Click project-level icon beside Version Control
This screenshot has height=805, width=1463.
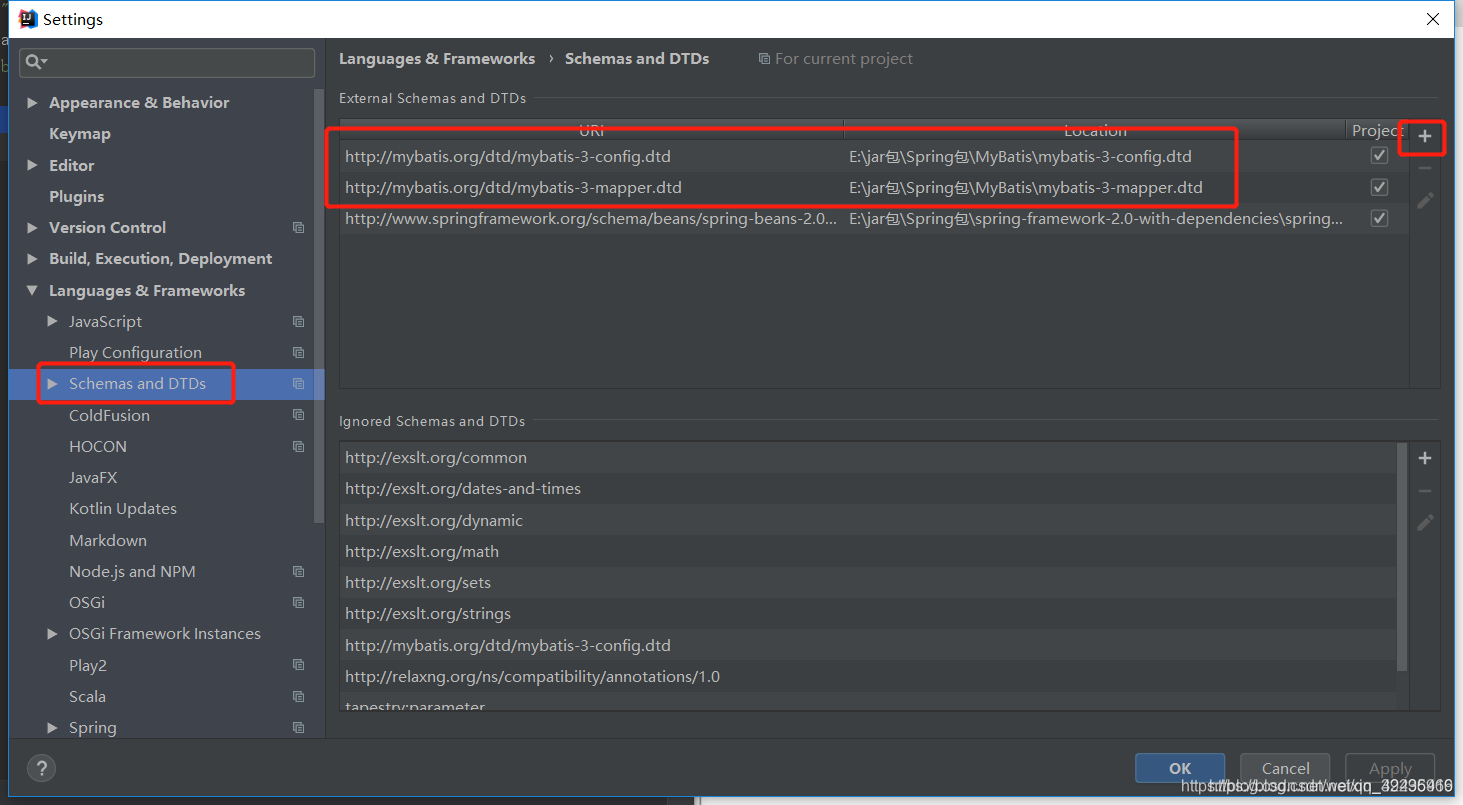coord(298,228)
